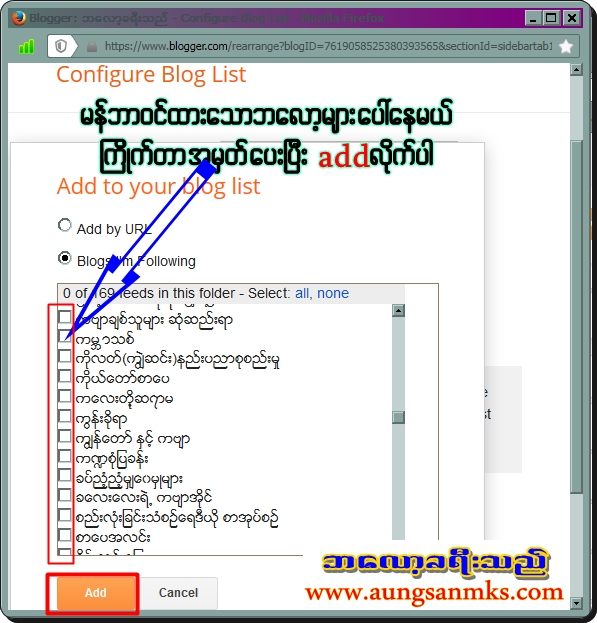Maximize the Firefox window
597x623 pixels.
(x=551, y=18)
